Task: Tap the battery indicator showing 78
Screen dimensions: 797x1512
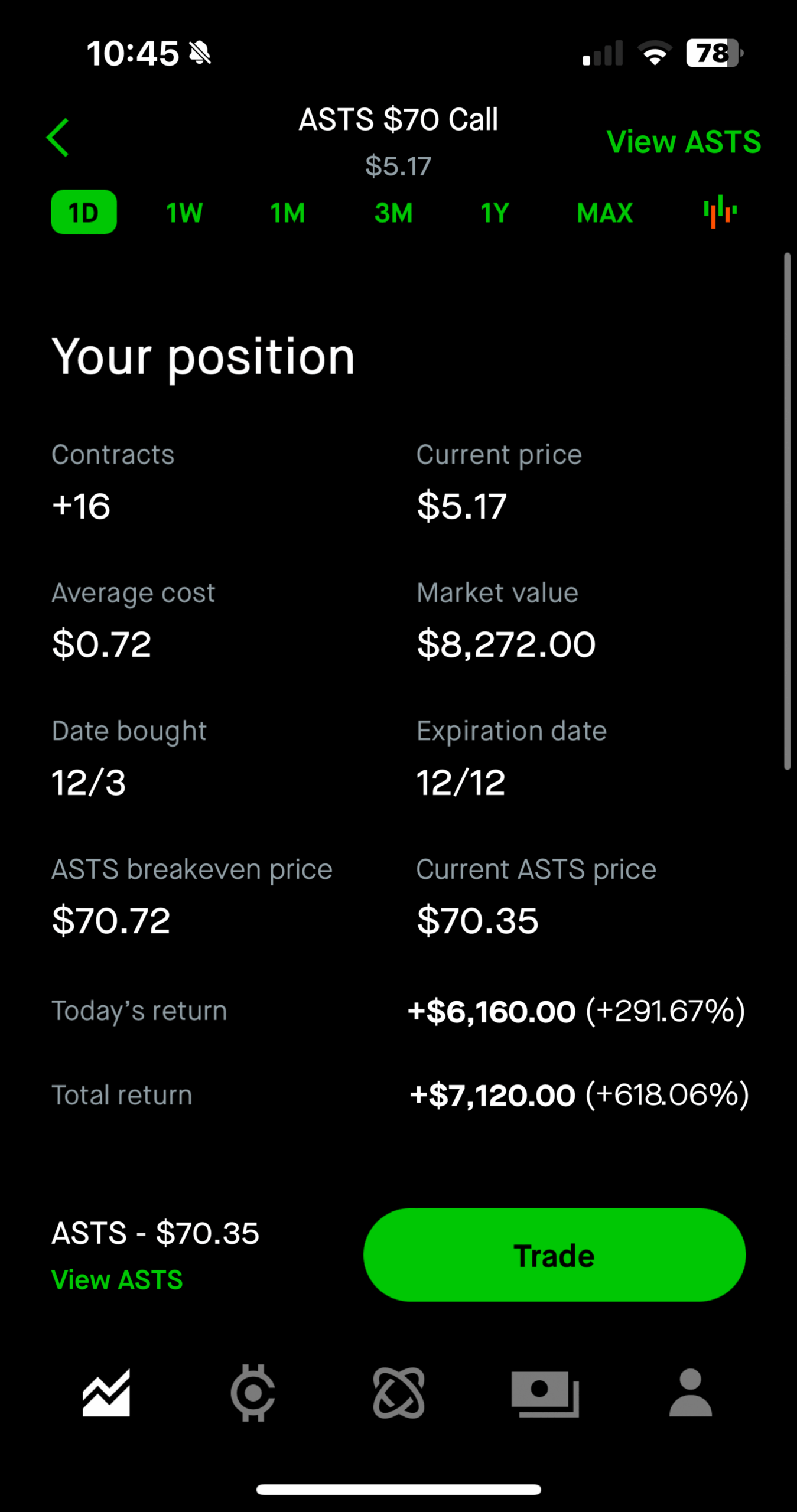Action: (x=713, y=54)
